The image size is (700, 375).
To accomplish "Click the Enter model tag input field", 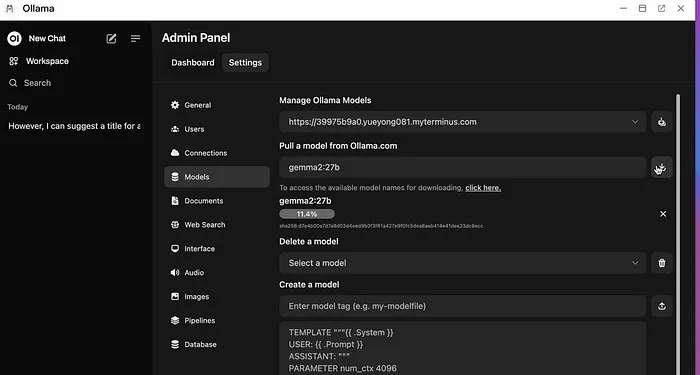I will (x=462, y=306).
